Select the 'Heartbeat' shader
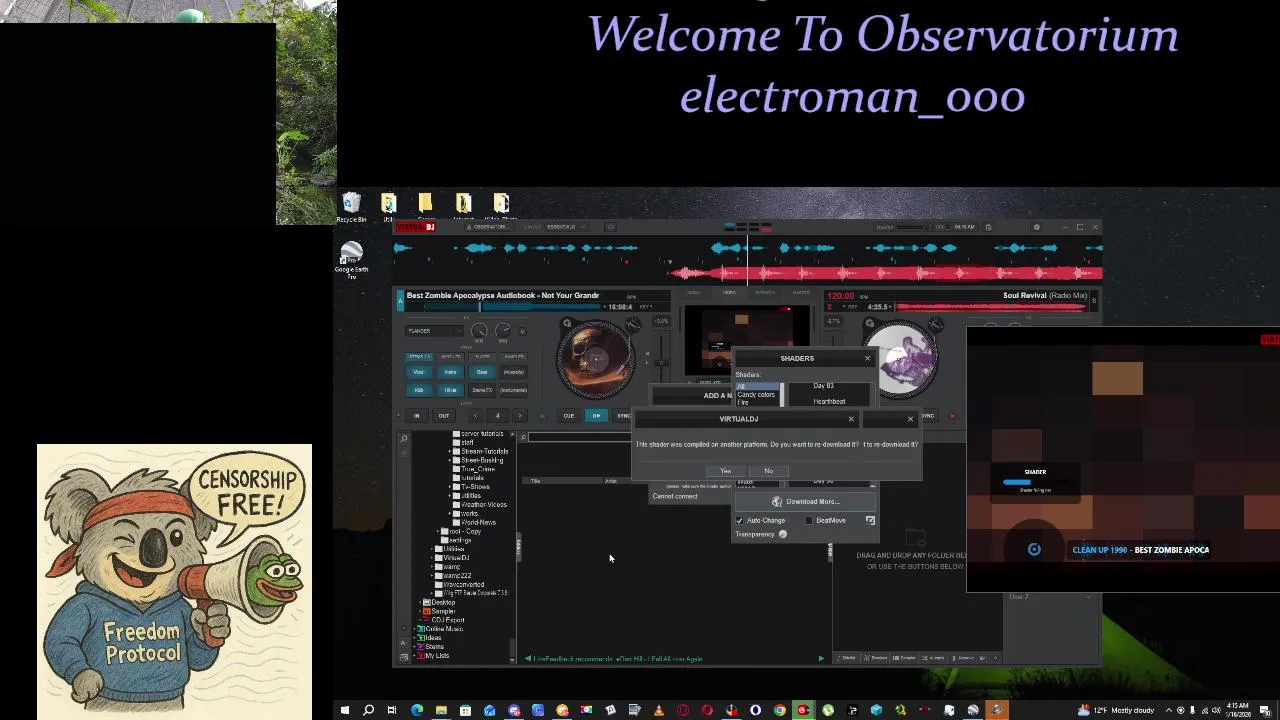The height and width of the screenshot is (720, 1280). [829, 402]
